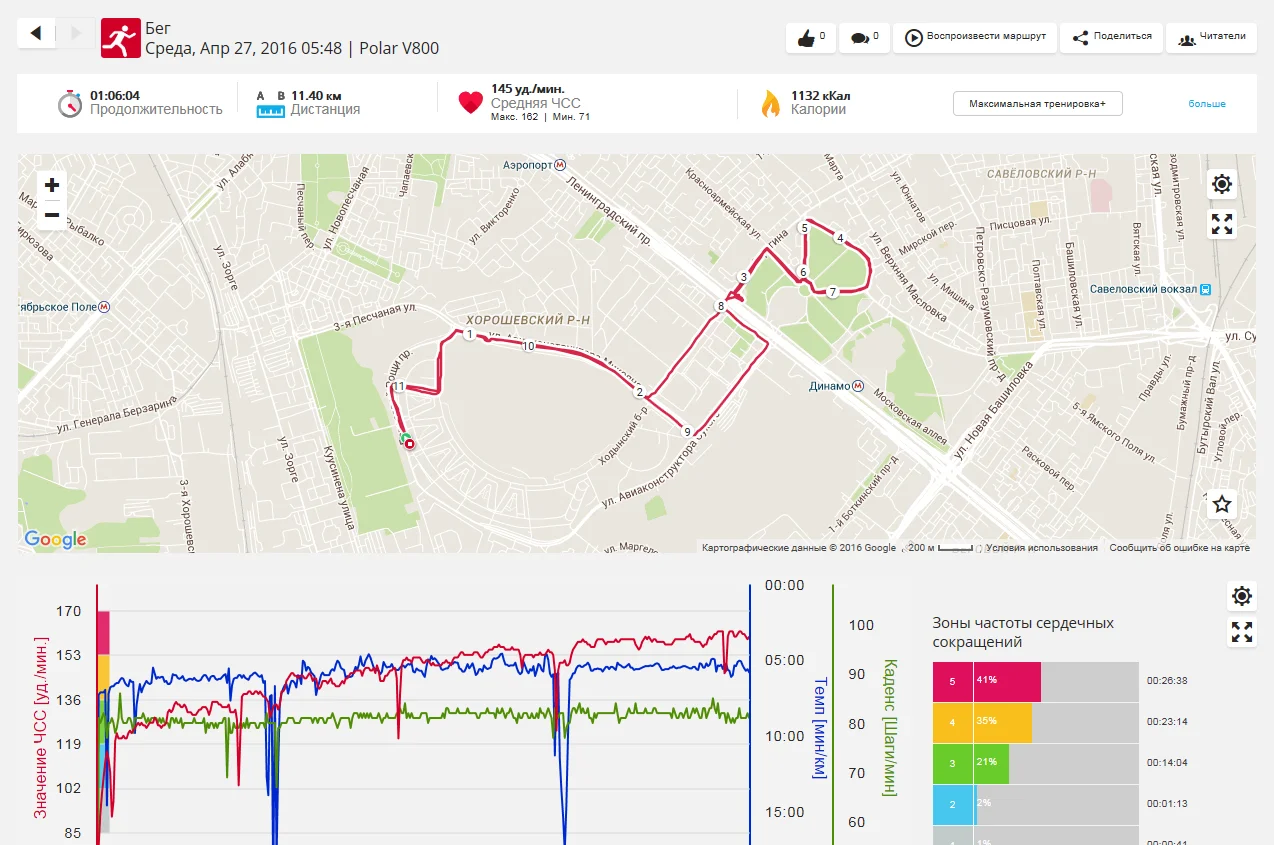The height and width of the screenshot is (845, 1274).
Task: Click the Максимальная тренировка+ button
Action: [1037, 104]
